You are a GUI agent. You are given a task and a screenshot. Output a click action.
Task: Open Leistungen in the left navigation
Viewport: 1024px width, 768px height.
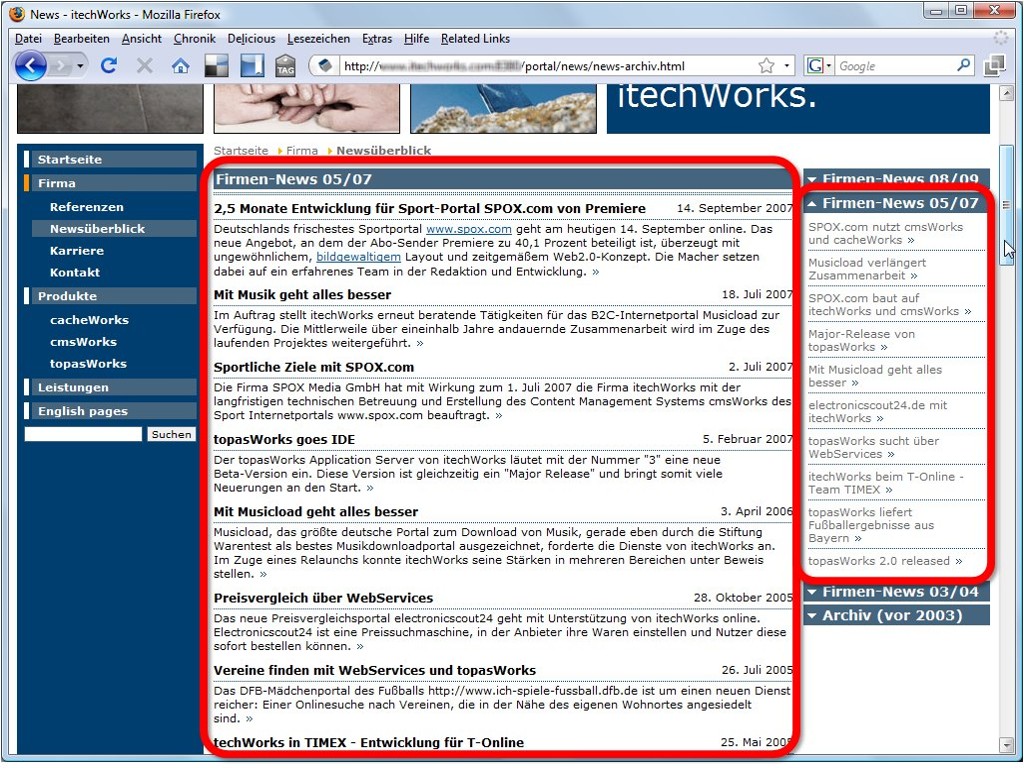tap(110, 387)
